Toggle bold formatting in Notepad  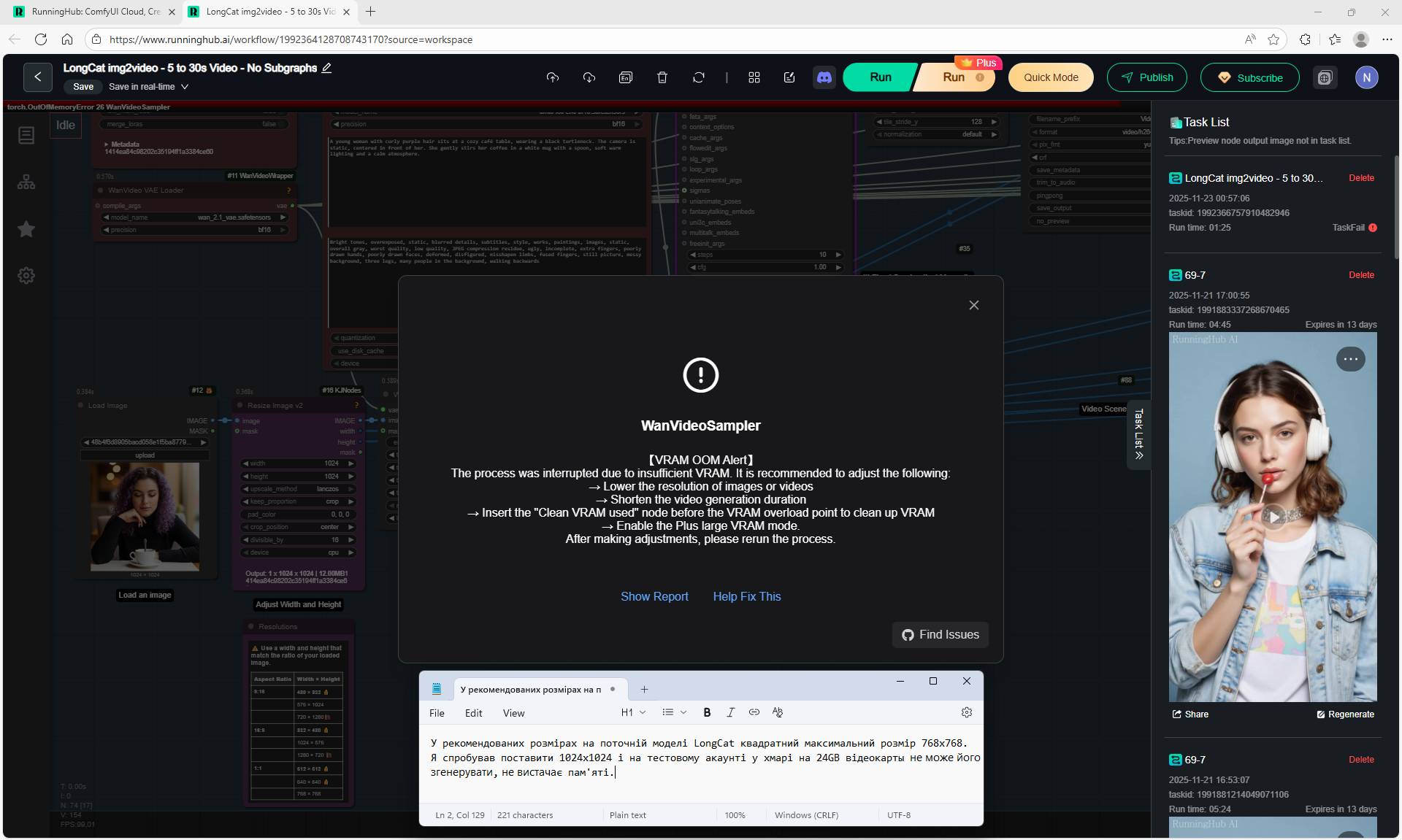707,712
